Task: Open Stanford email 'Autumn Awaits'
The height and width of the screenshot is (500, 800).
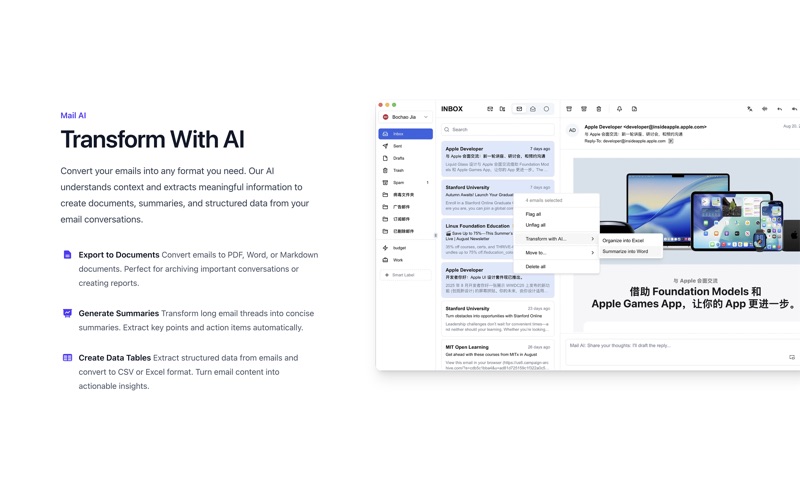Action: click(x=478, y=197)
